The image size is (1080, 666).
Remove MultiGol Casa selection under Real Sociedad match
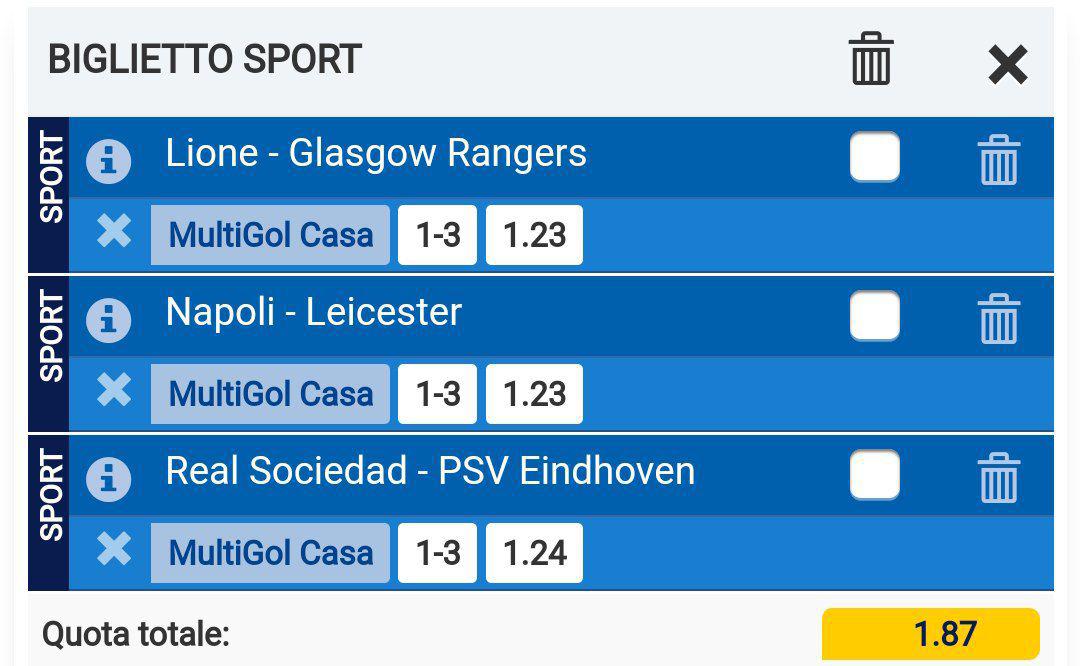114,550
